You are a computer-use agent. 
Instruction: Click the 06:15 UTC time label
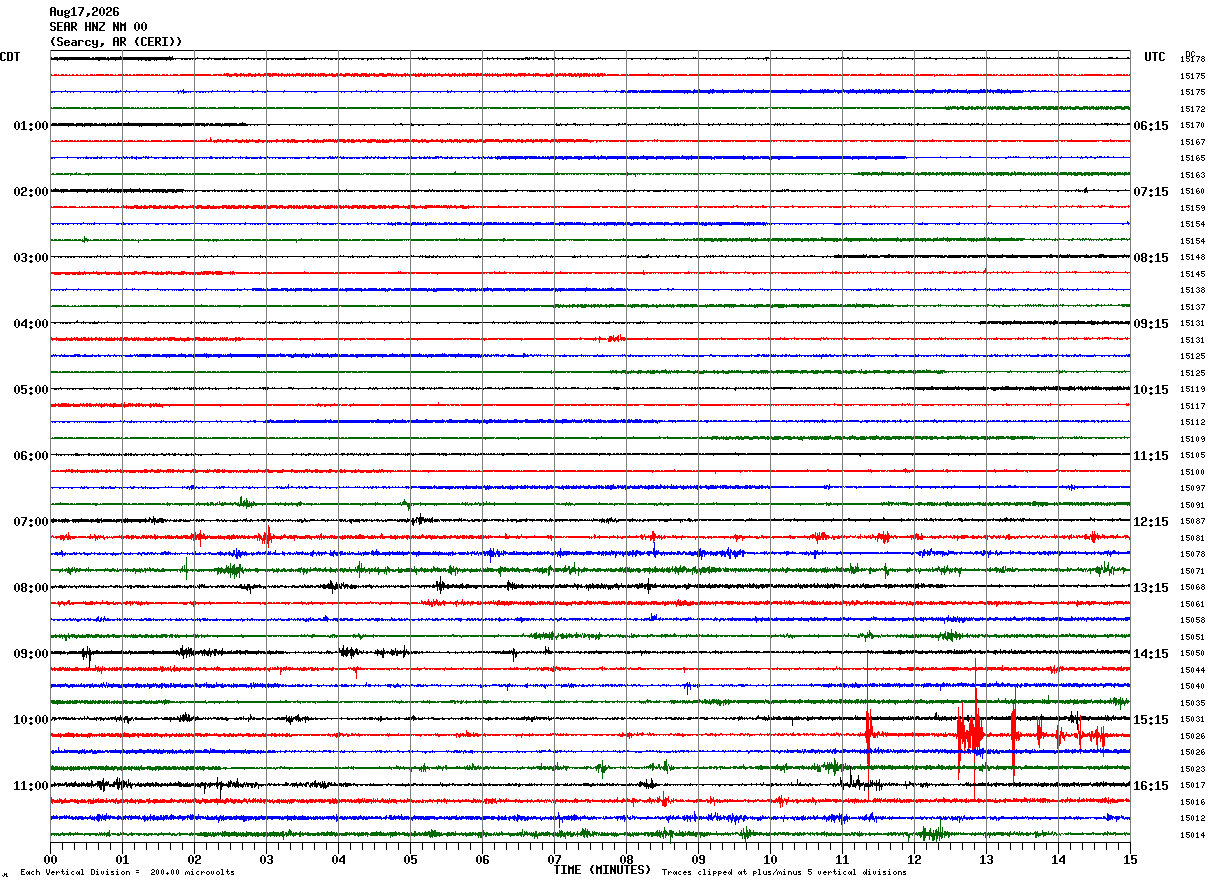(x=1151, y=126)
